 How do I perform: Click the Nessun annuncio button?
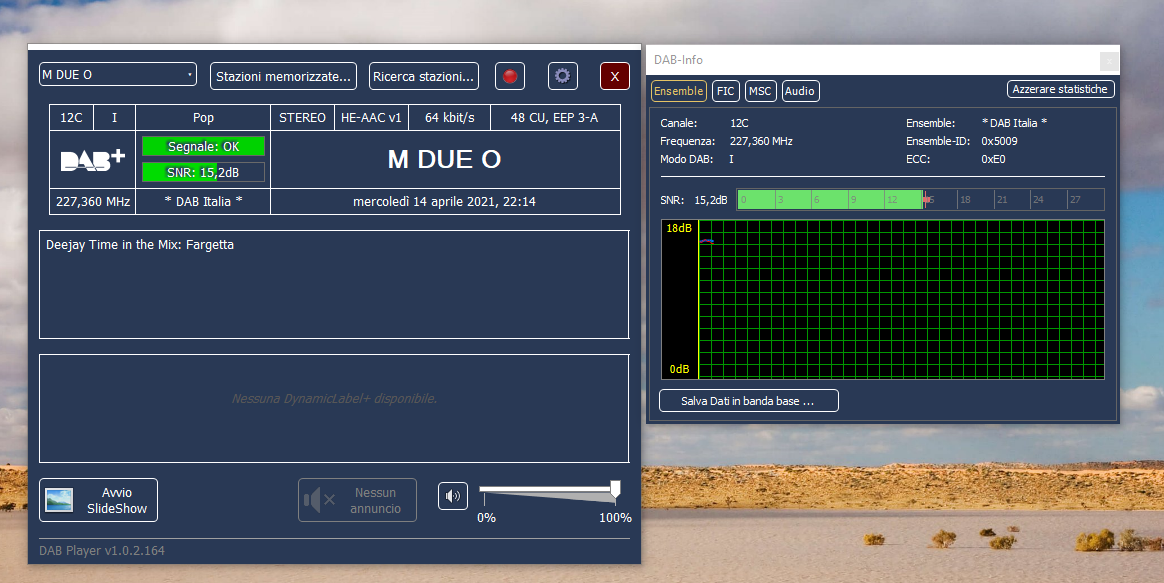coord(357,500)
